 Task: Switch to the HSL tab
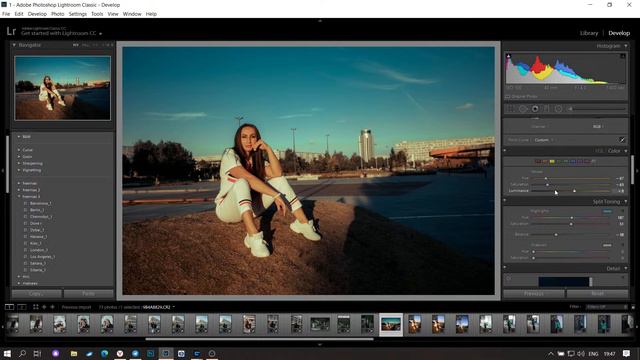599,151
